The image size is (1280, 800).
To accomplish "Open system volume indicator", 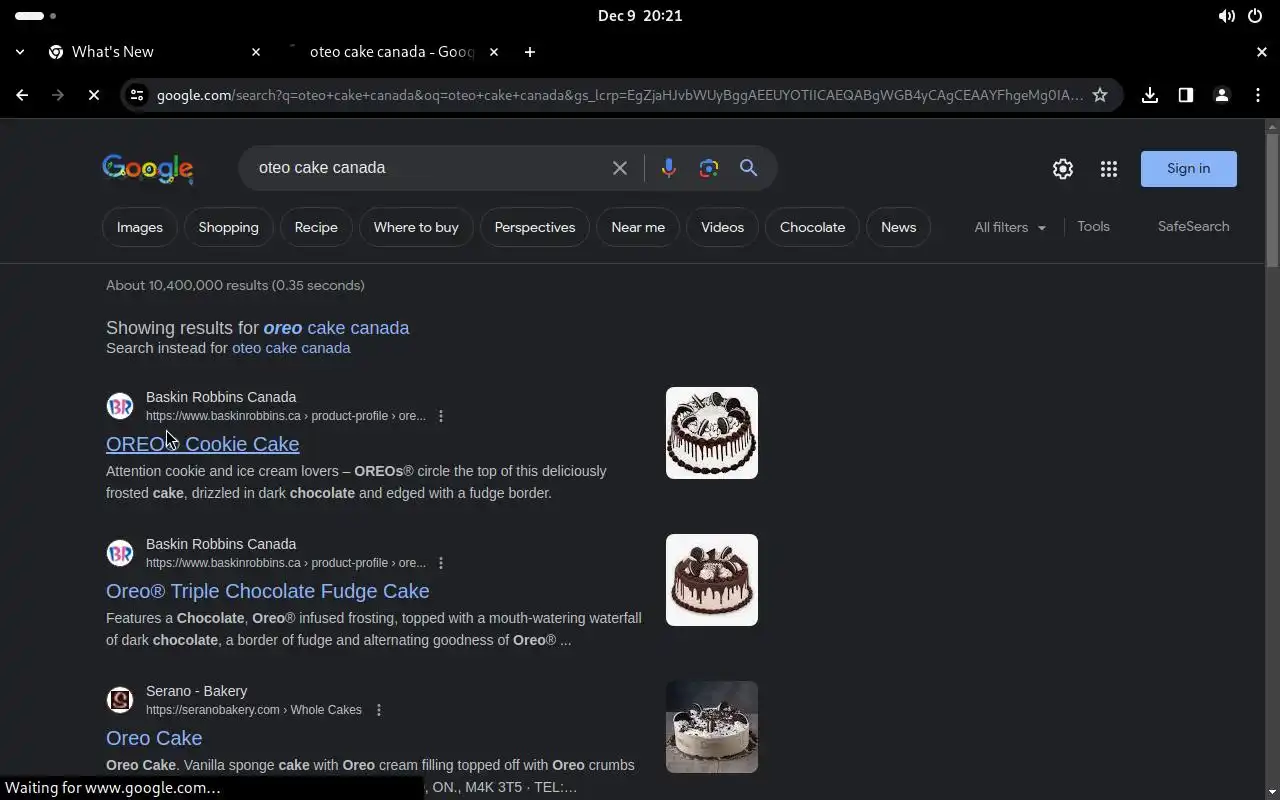I will tap(1226, 16).
